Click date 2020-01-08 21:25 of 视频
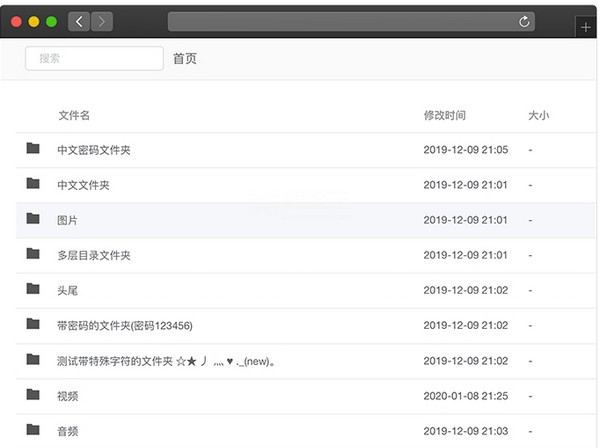The height and width of the screenshot is (448, 600). [466, 396]
